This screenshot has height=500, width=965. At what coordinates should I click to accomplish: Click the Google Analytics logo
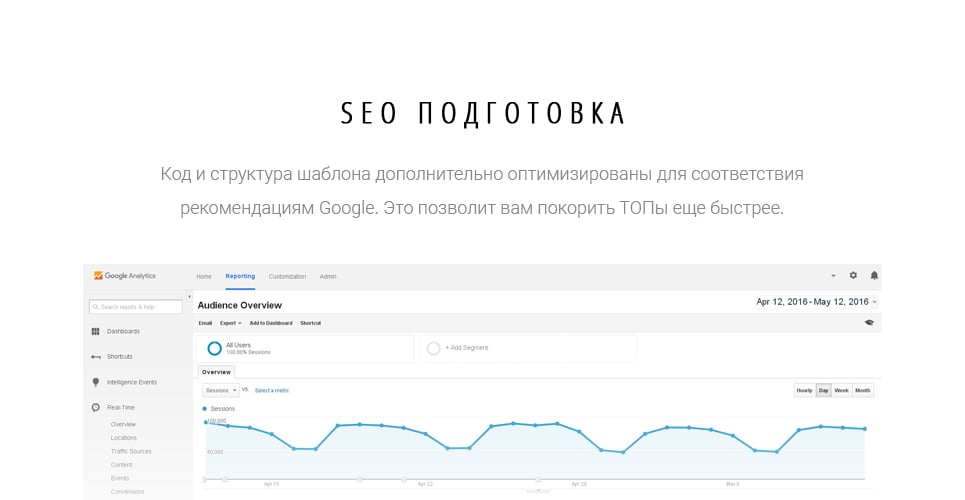(x=124, y=276)
